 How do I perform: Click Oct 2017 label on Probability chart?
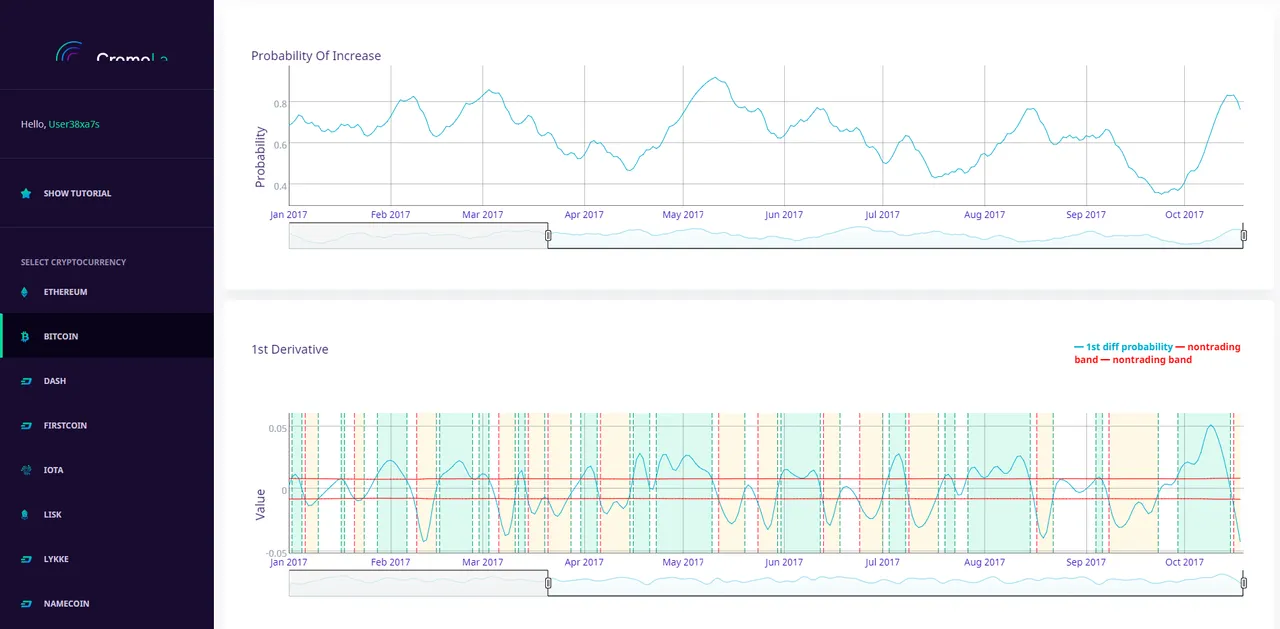coord(1185,214)
